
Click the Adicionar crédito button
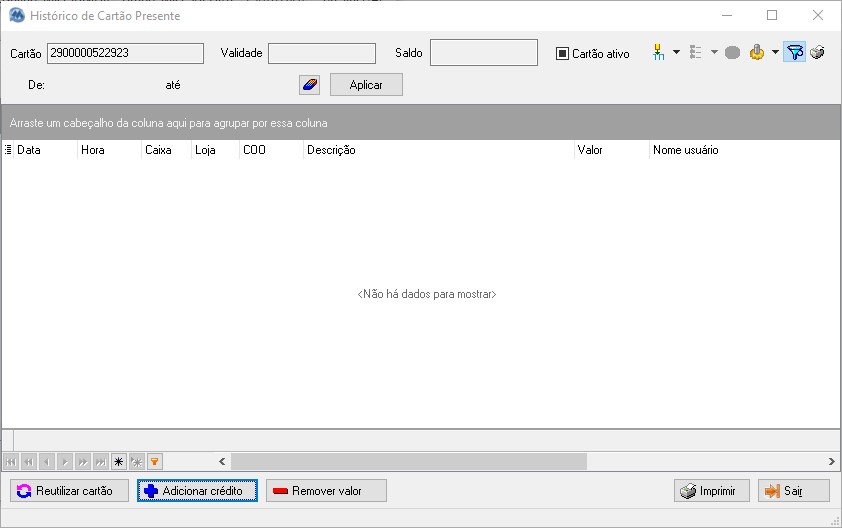pos(197,491)
